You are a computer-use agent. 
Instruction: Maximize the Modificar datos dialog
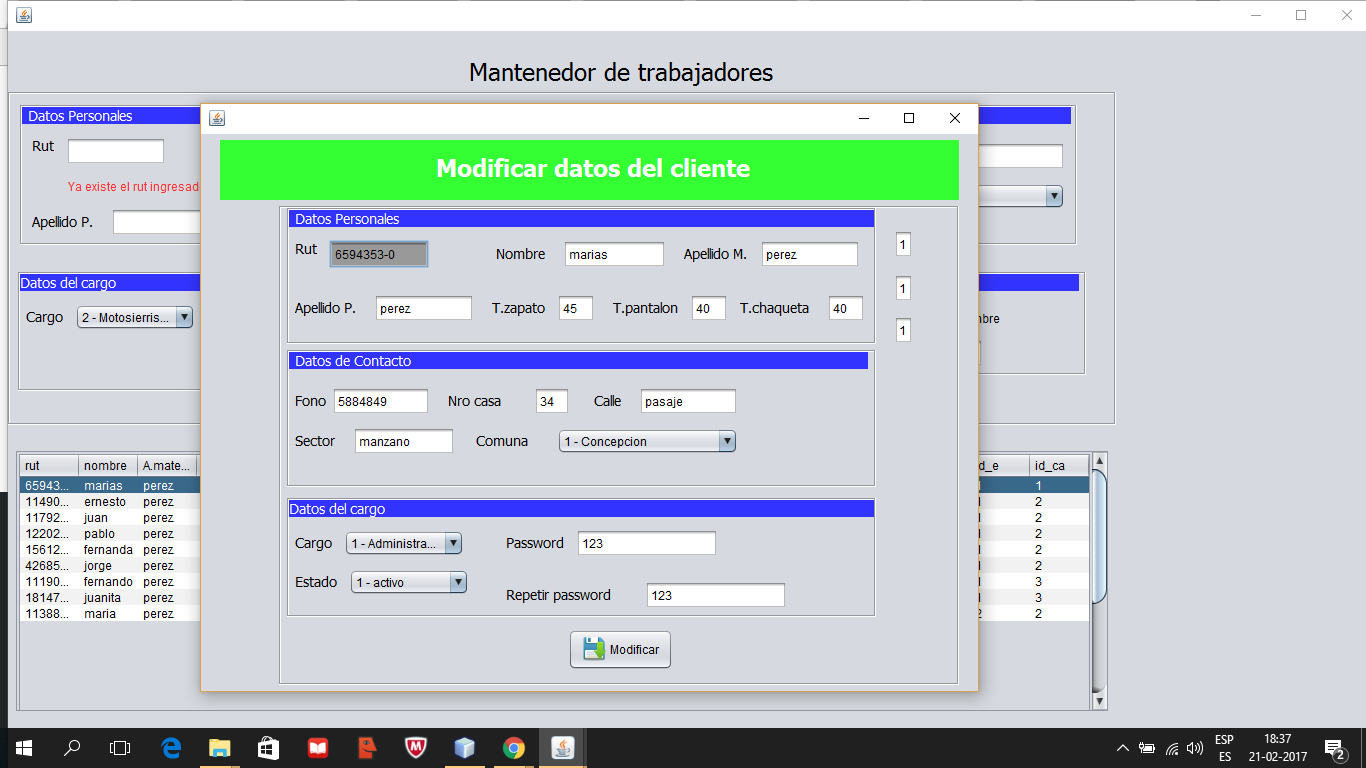tap(909, 118)
